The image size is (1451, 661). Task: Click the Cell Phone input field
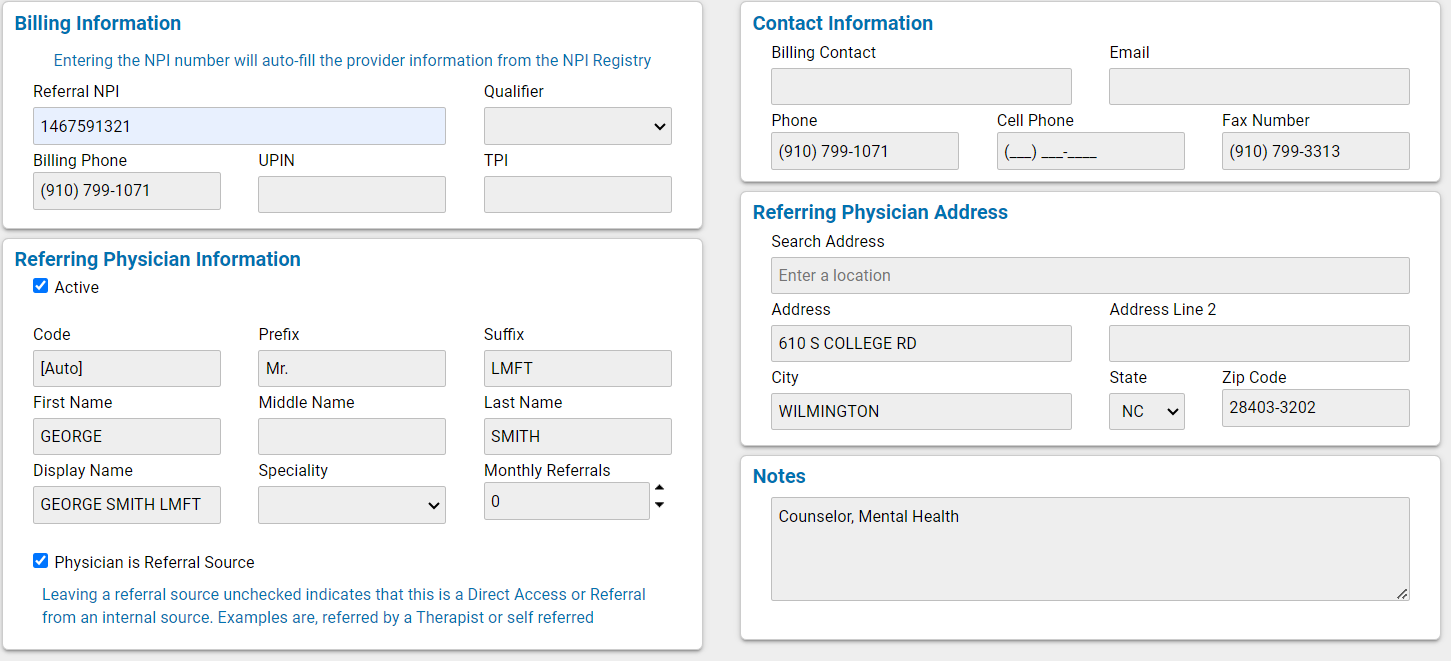(1090, 151)
